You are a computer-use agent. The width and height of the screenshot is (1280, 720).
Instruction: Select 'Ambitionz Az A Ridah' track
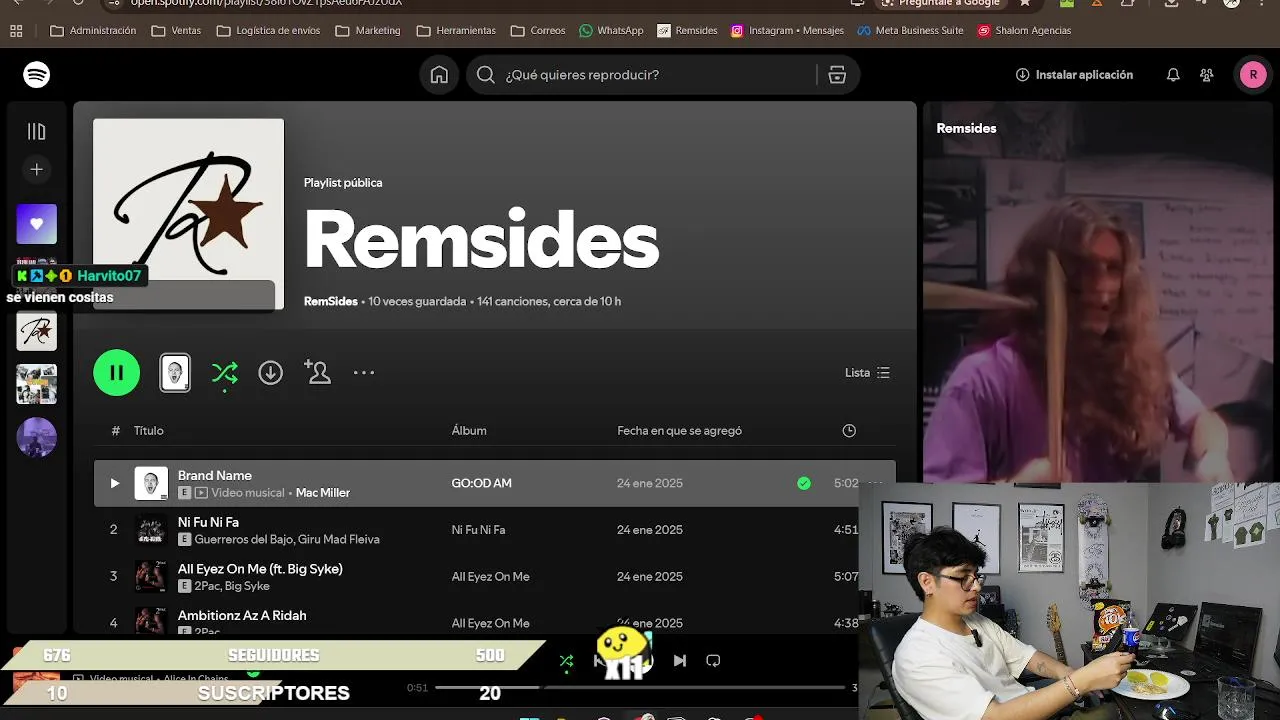tap(242, 616)
